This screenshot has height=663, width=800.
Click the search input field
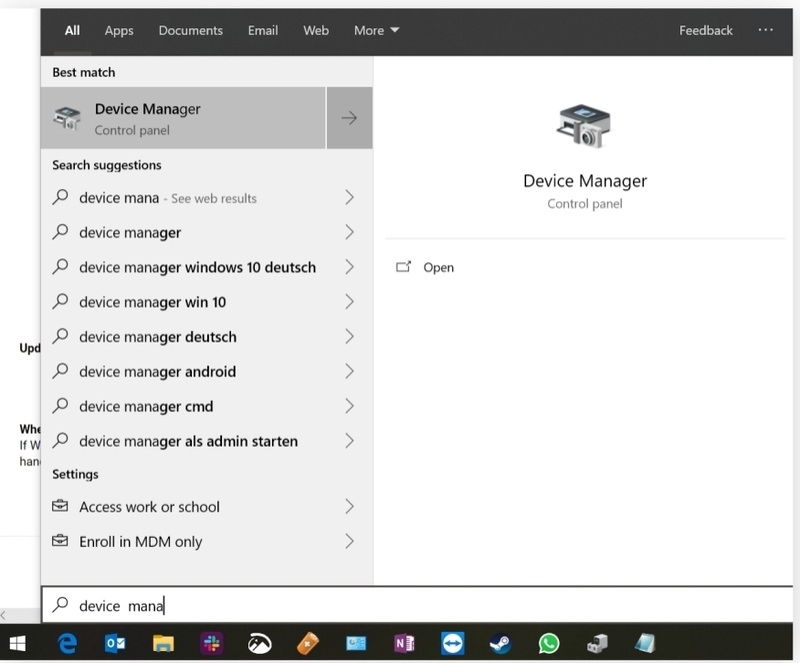click(417, 605)
